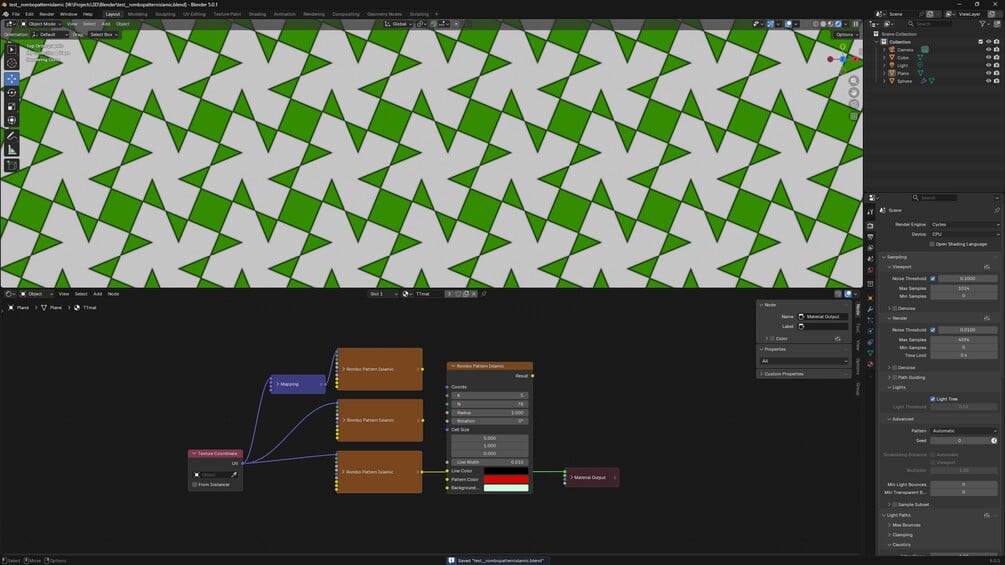Collapse the Sampling panel
Viewport: 1005px width, 565px height.
[896, 257]
